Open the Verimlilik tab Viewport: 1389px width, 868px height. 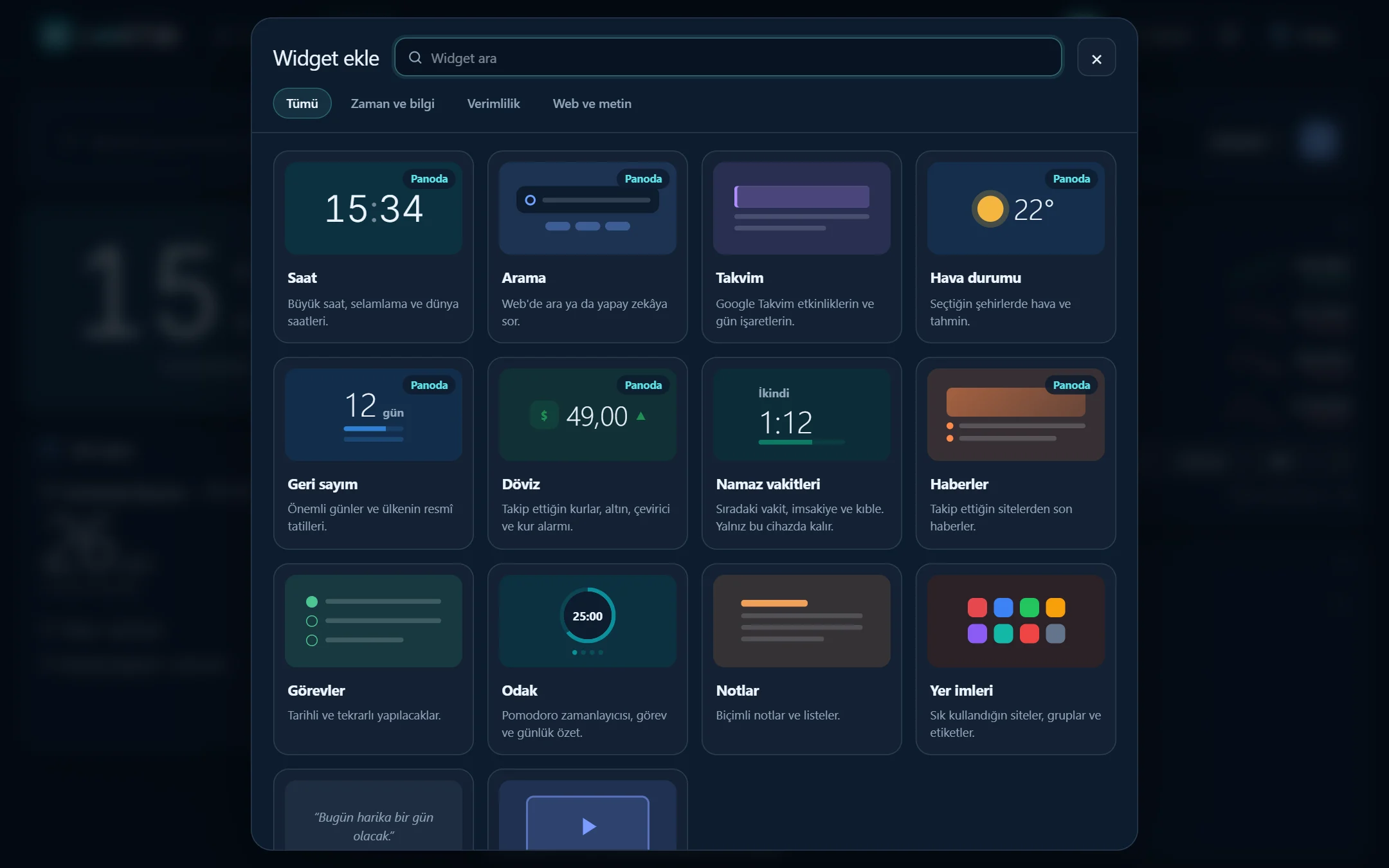tap(493, 104)
